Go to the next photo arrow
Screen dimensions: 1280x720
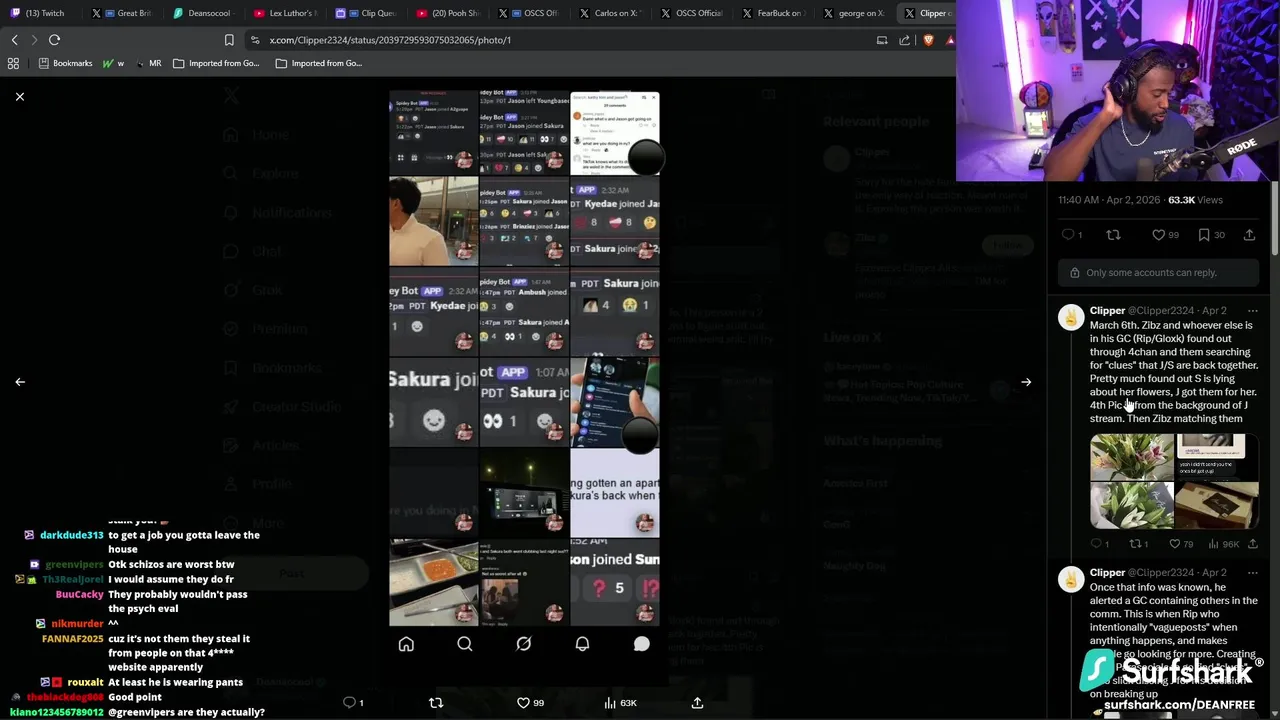(x=1026, y=382)
